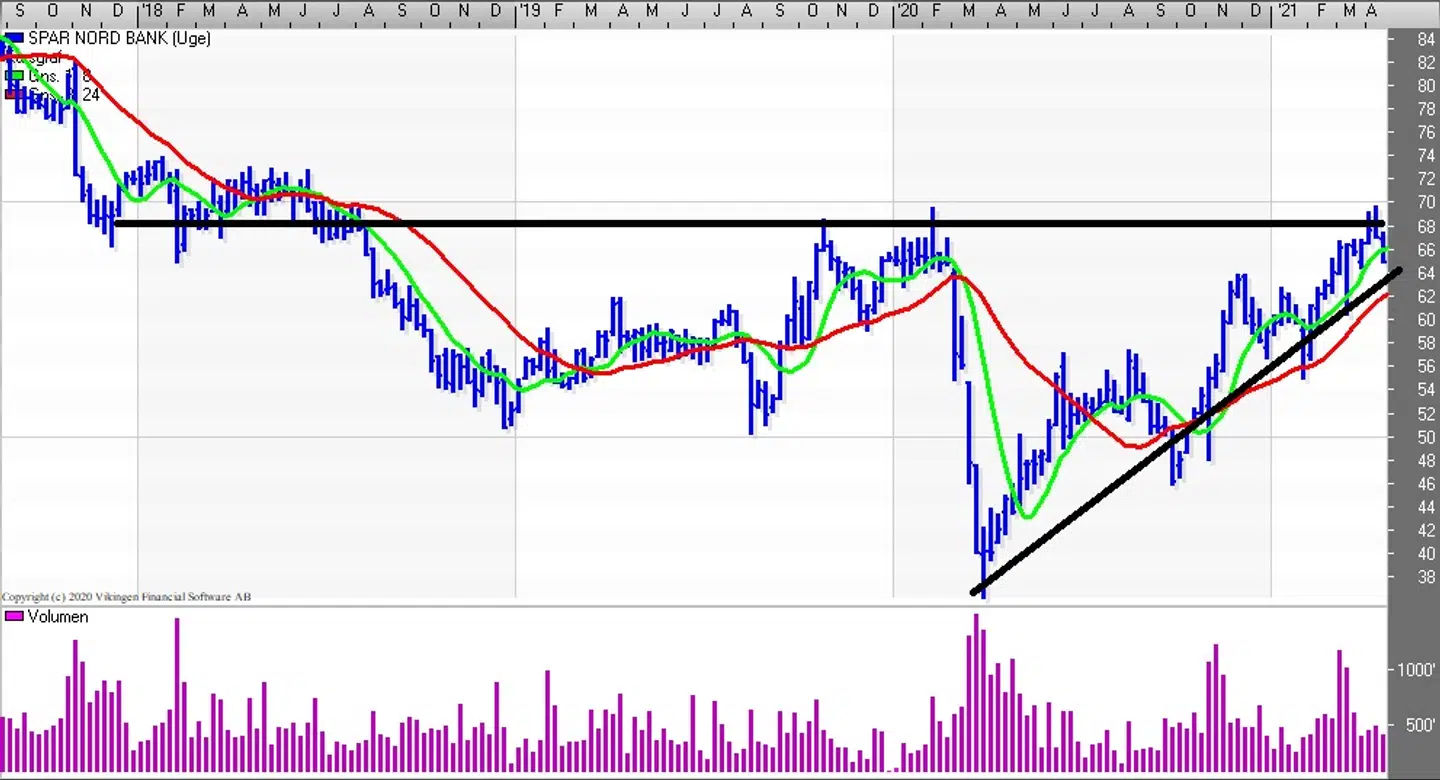Viewport: 1440px width, 780px height.
Task: Click the red 24-period average legend swatch
Action: coord(12,94)
